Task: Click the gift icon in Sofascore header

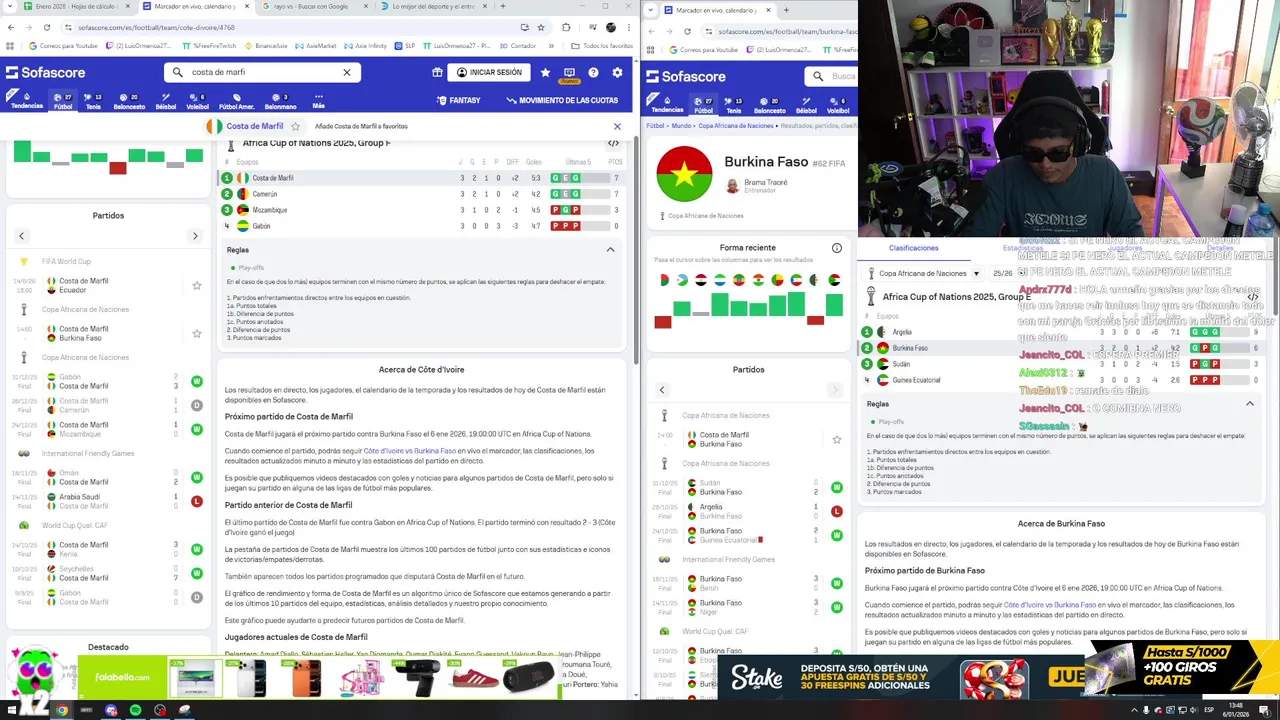Action: pyautogui.click(x=437, y=72)
